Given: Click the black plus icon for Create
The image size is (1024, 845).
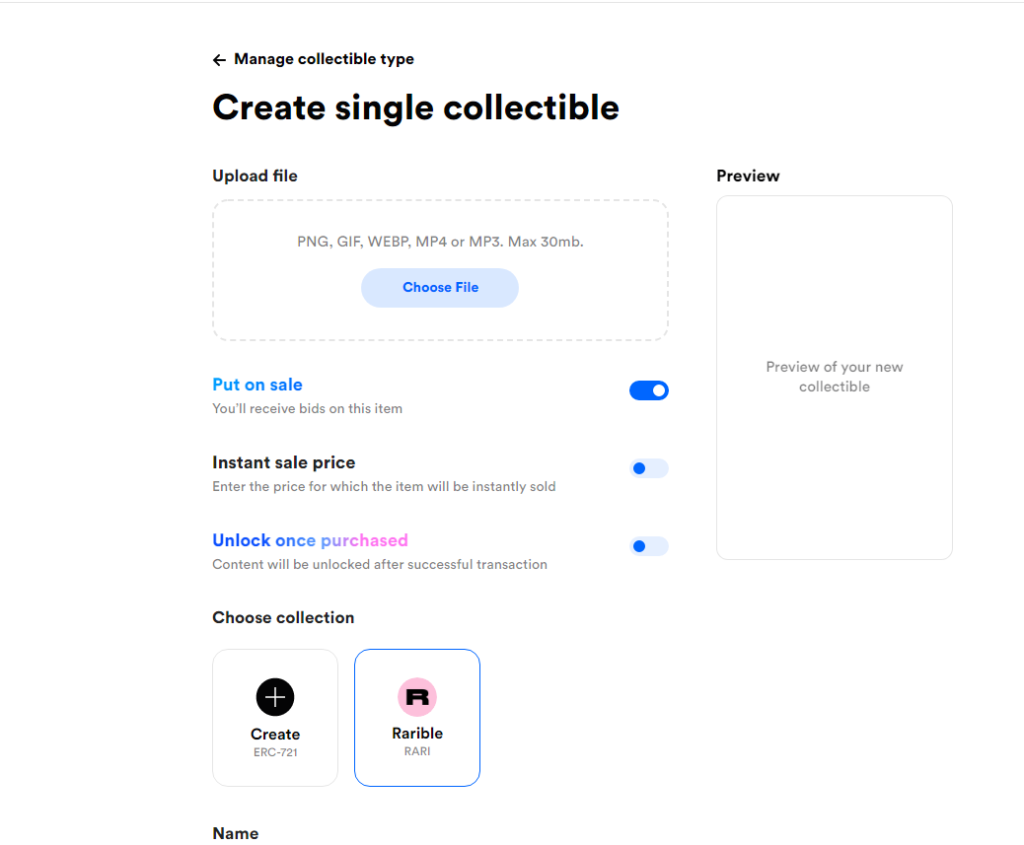Looking at the screenshot, I should [x=275, y=697].
